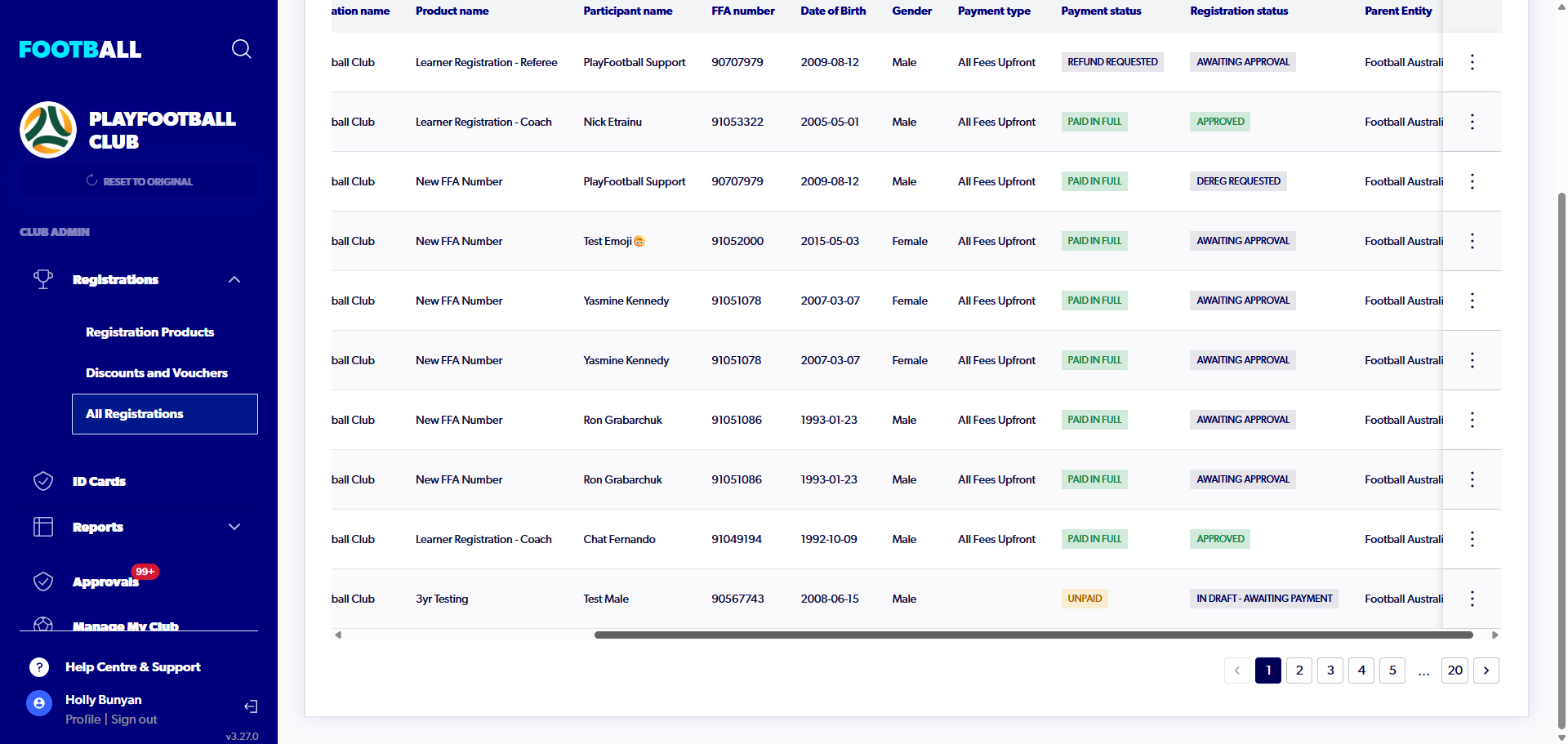Open the sidebar search icon

[241, 49]
